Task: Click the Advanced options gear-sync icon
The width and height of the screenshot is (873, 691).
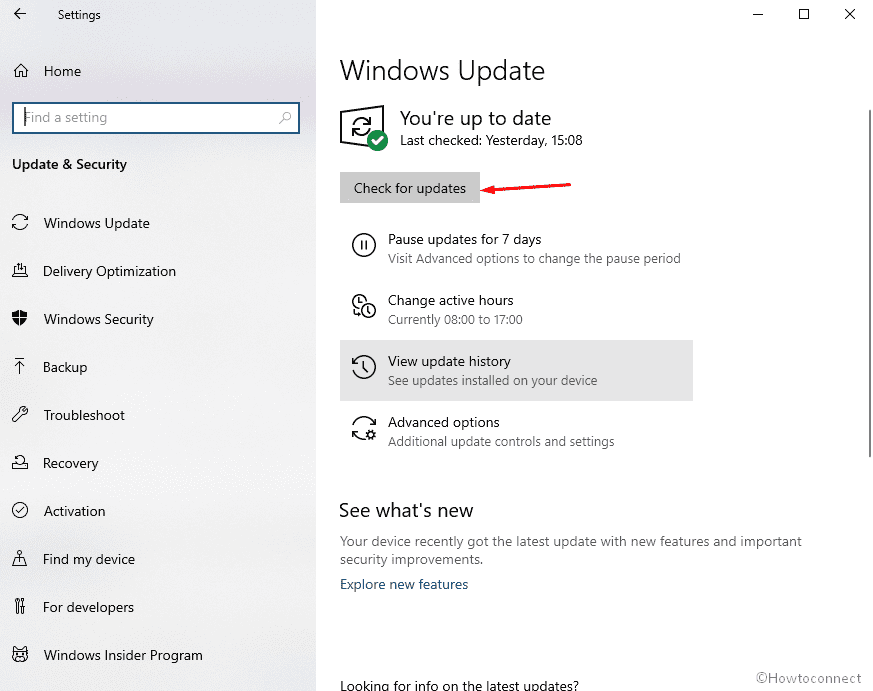Action: 364,428
